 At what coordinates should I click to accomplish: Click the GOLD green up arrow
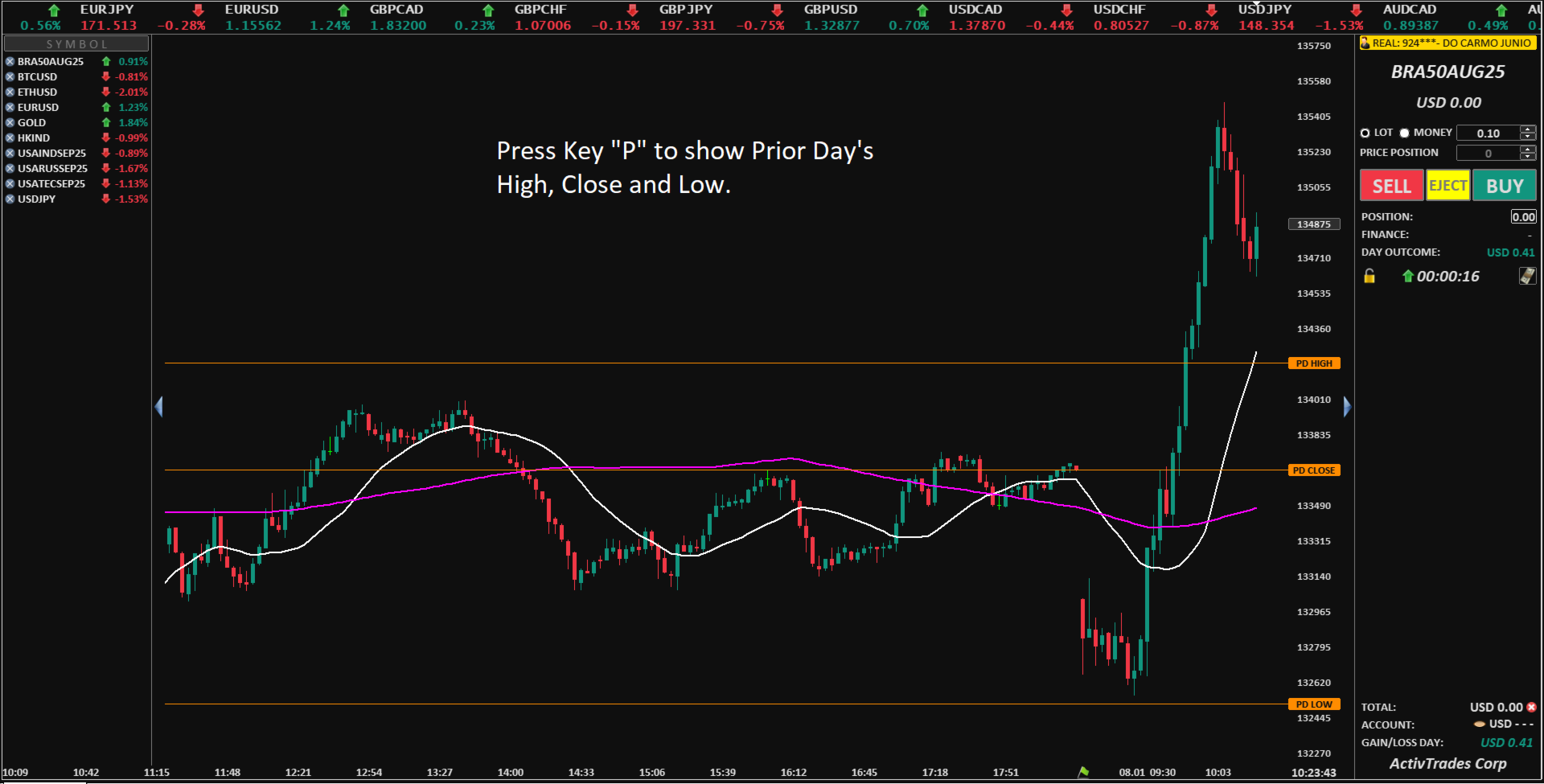click(106, 123)
